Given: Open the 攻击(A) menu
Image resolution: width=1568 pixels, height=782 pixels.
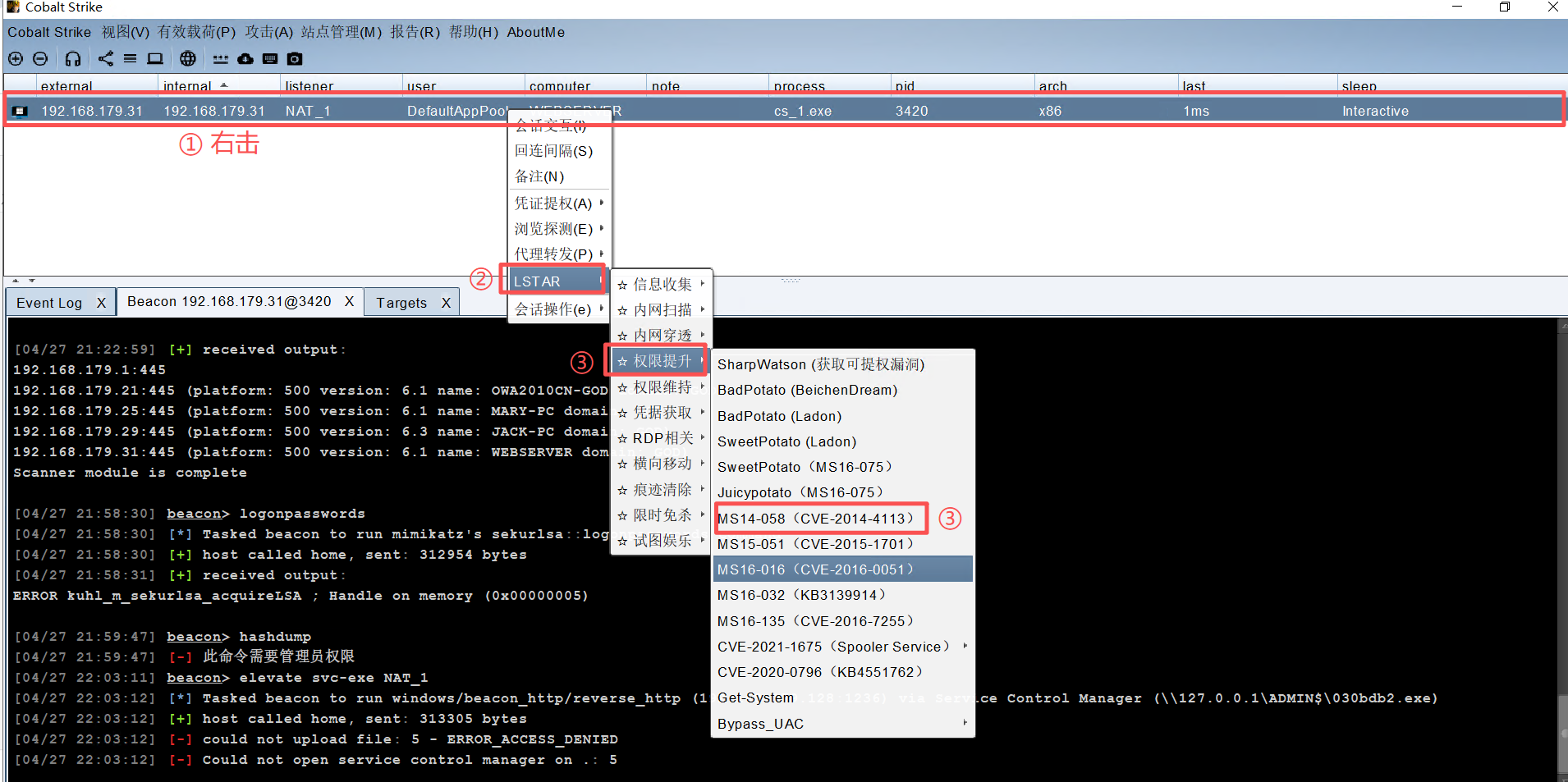Looking at the screenshot, I should click(x=268, y=32).
